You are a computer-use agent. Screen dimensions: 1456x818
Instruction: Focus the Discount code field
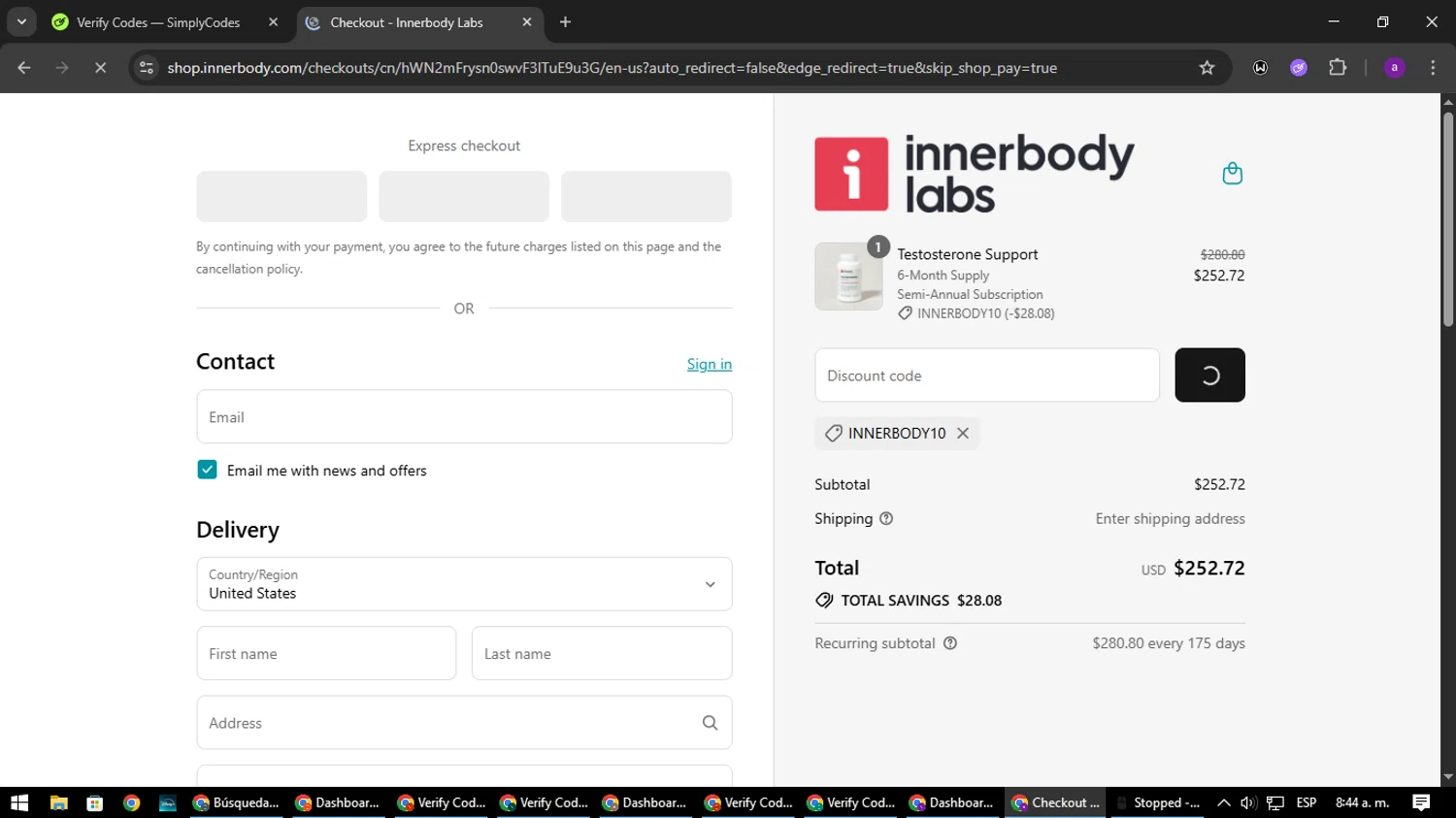tap(987, 376)
